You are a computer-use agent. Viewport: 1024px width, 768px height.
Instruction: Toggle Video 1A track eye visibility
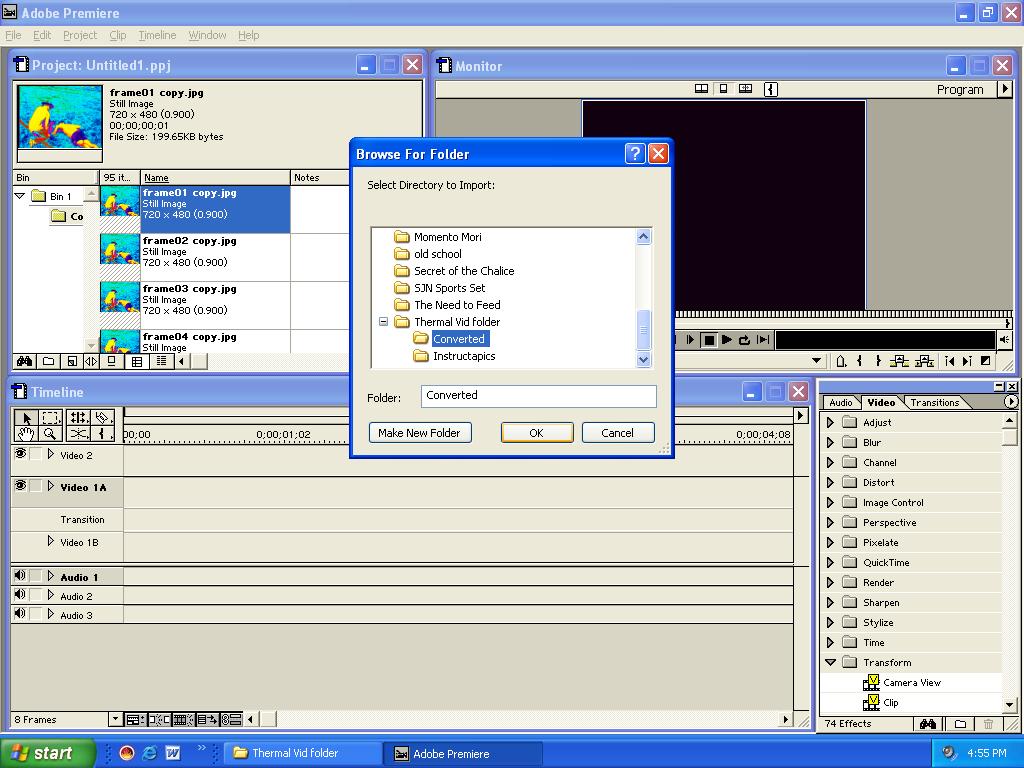(x=20, y=486)
